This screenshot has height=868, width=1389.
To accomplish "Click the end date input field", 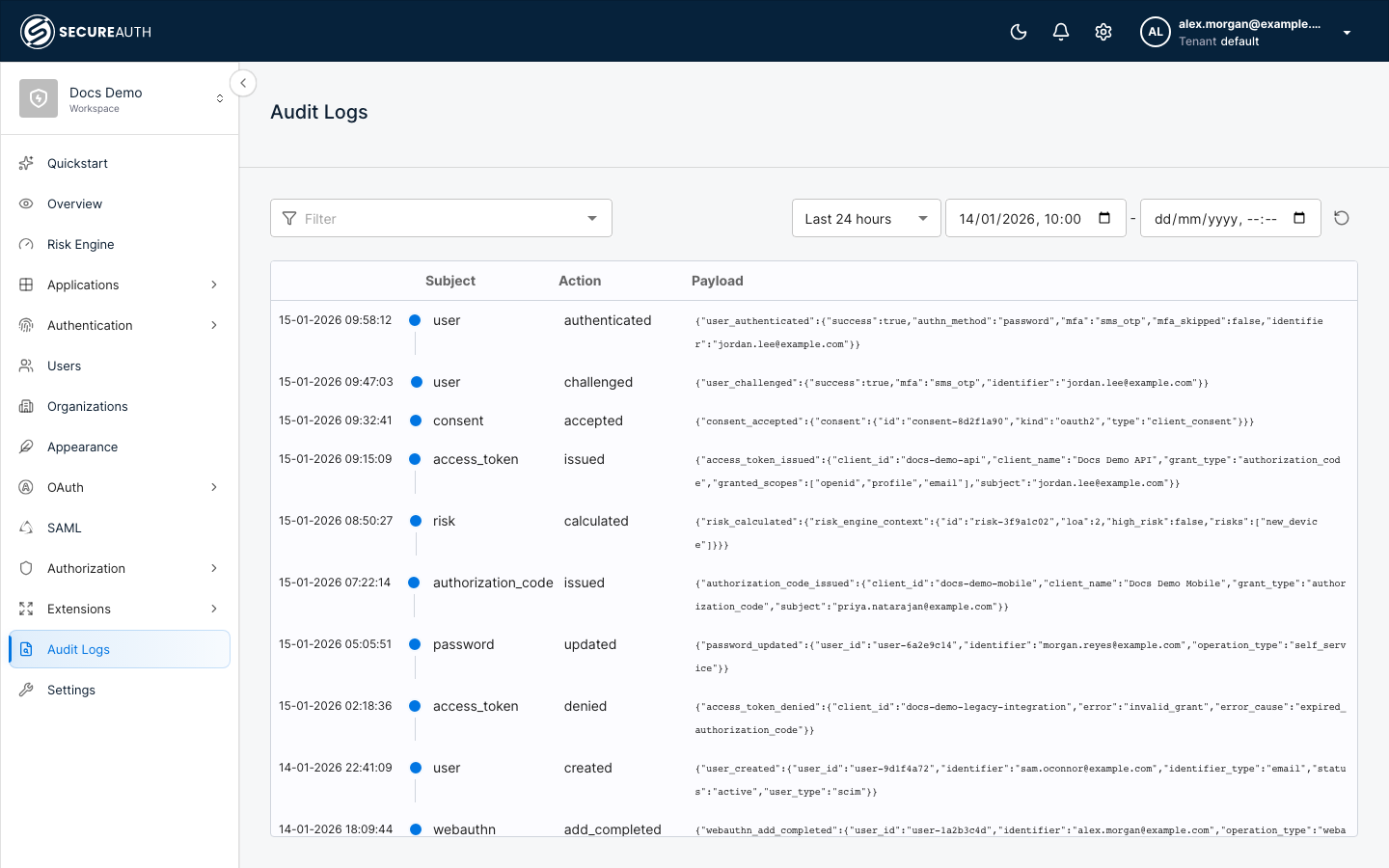I will coord(1230,218).
